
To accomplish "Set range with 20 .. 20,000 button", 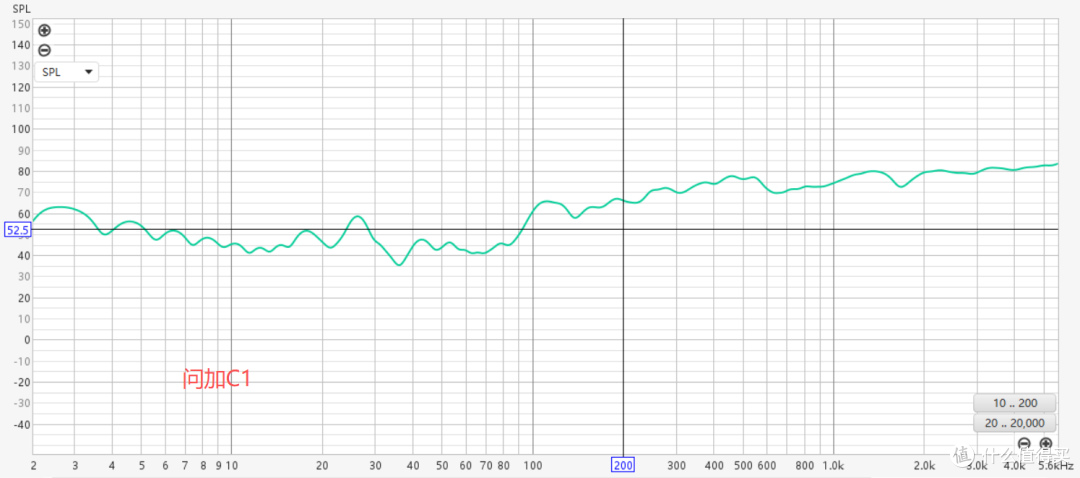I will tap(1015, 423).
